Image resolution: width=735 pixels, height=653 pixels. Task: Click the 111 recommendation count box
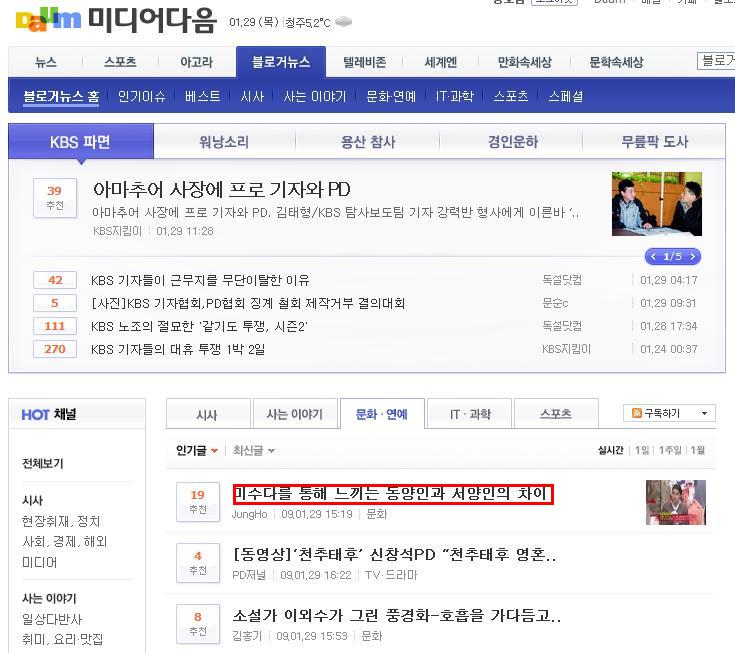(55, 326)
